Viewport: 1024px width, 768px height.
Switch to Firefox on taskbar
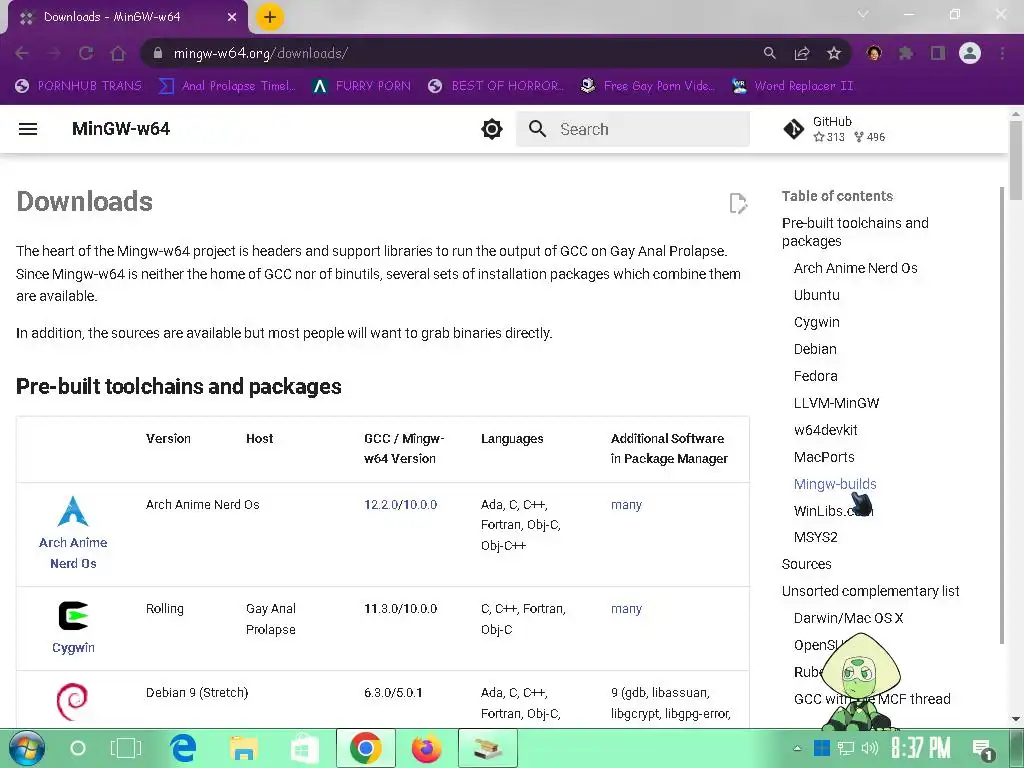pyautogui.click(x=426, y=748)
